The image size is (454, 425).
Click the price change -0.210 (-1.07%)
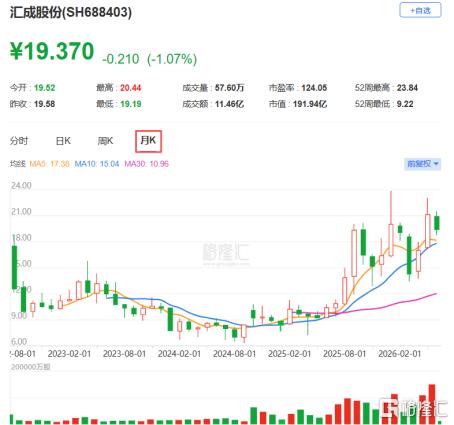(x=149, y=59)
